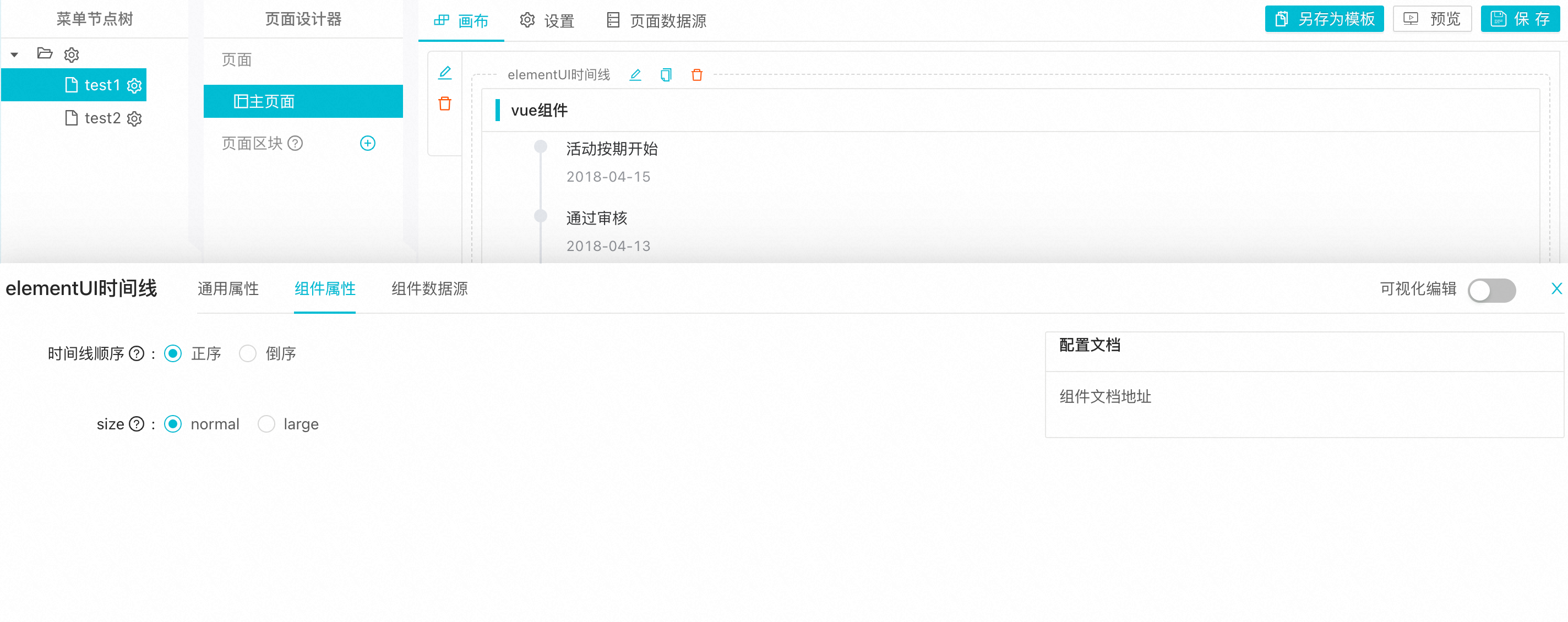This screenshot has height=622, width=1568.
Task: Select the large size radio option
Action: point(266,424)
